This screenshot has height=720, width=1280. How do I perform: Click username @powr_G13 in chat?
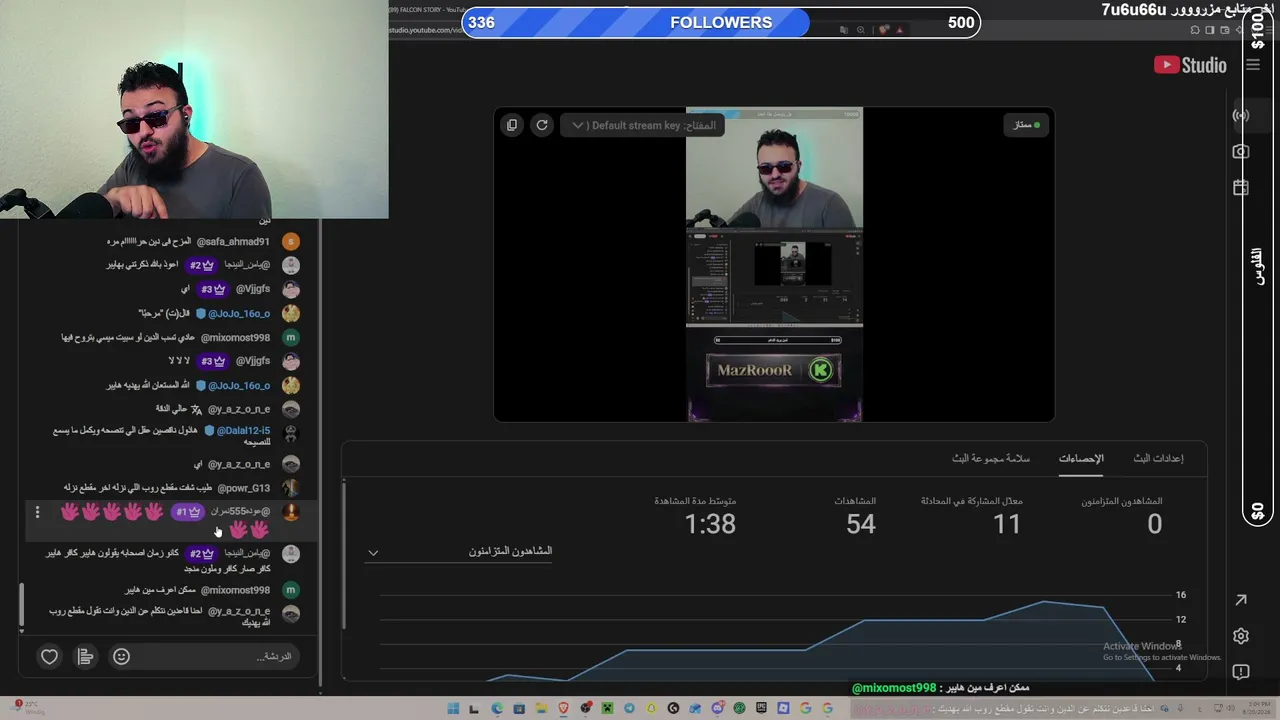click(243, 488)
